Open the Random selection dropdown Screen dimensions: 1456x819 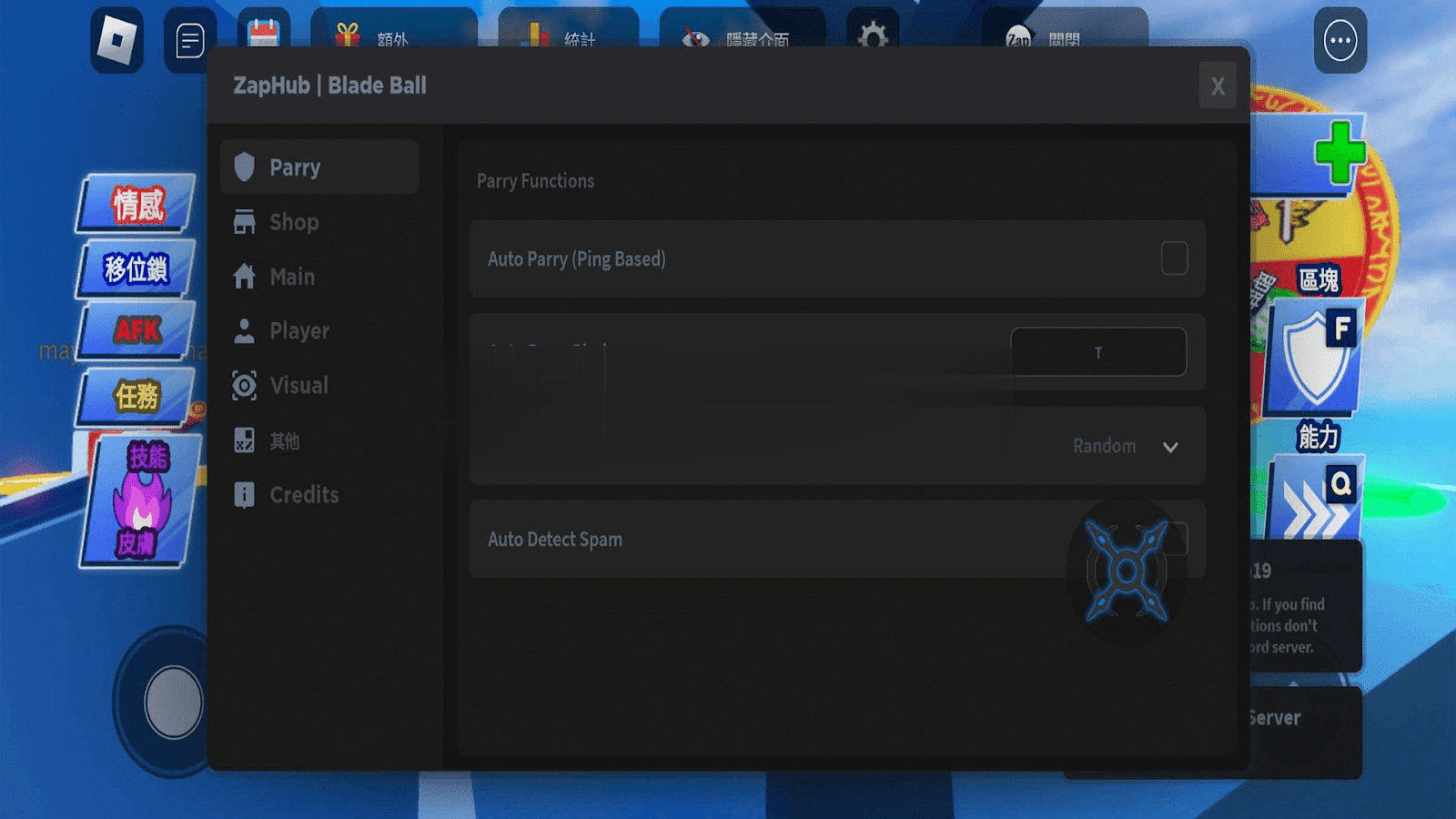coord(1104,447)
